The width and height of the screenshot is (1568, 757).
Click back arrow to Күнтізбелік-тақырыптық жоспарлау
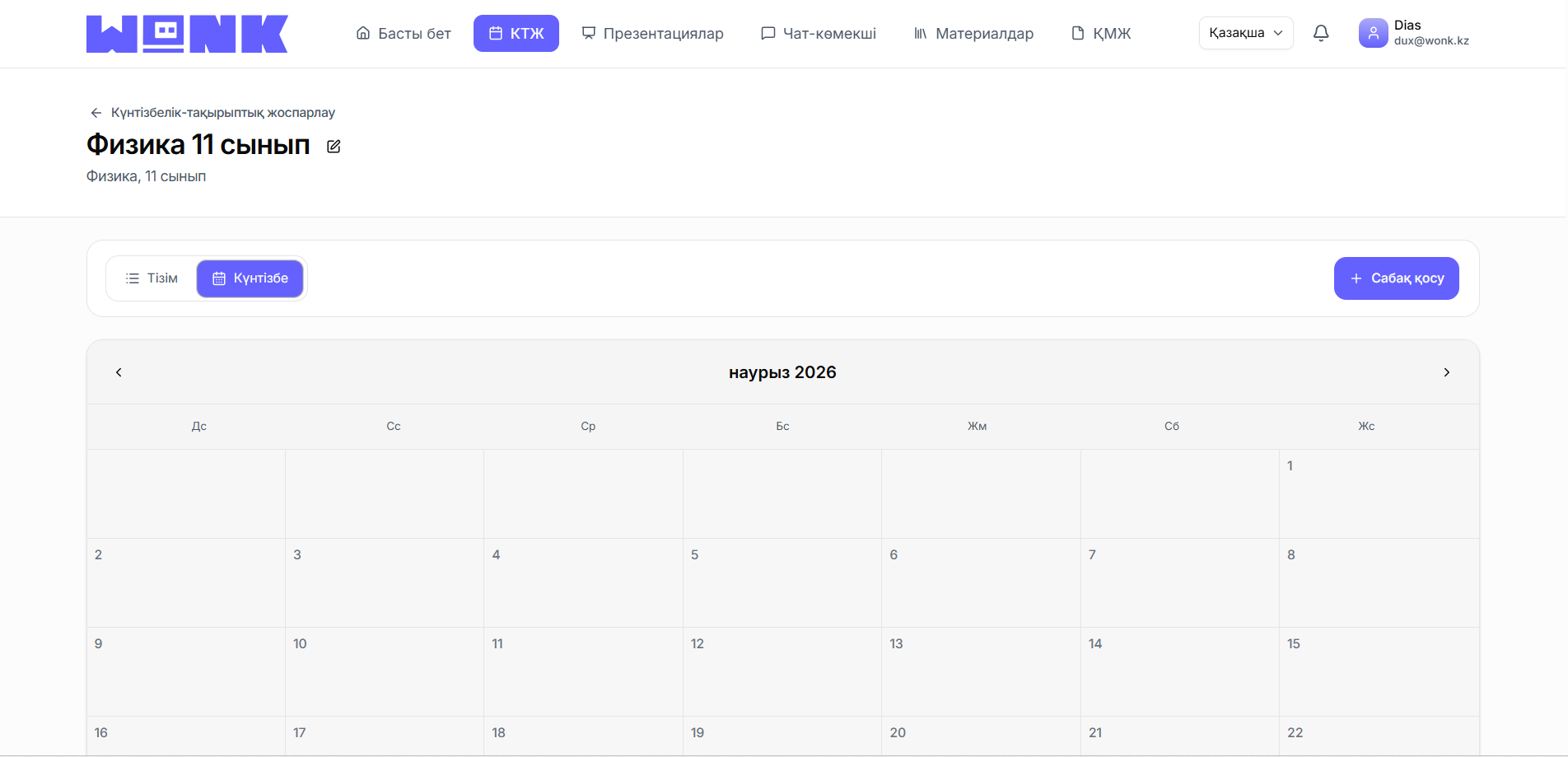click(96, 113)
